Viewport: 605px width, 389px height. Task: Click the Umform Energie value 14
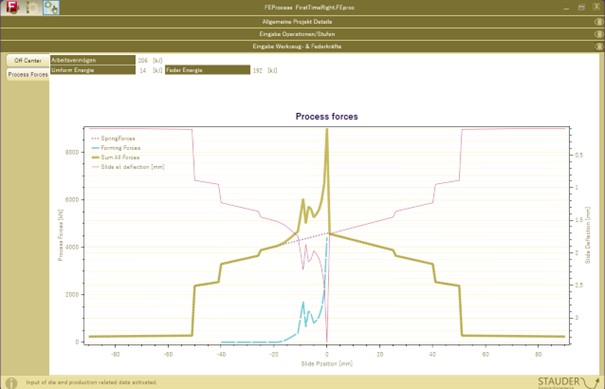click(x=143, y=71)
